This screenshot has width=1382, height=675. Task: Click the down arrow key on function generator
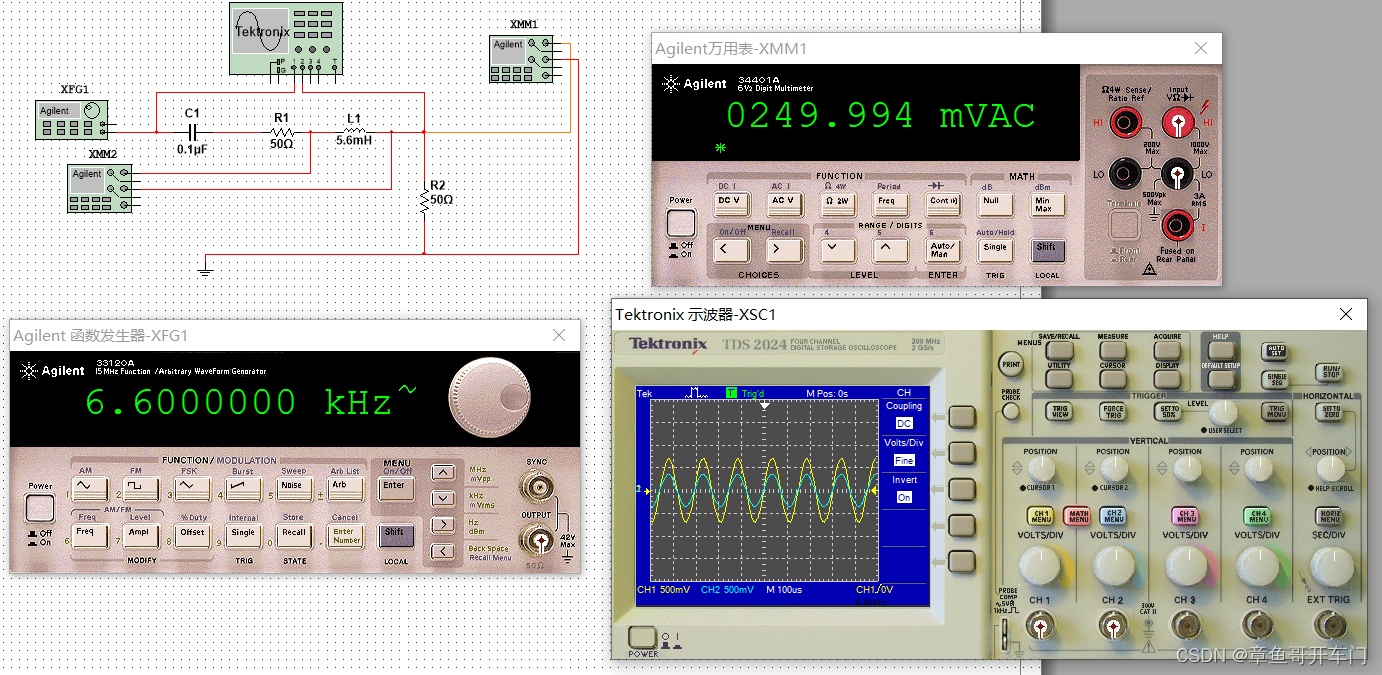(441, 498)
